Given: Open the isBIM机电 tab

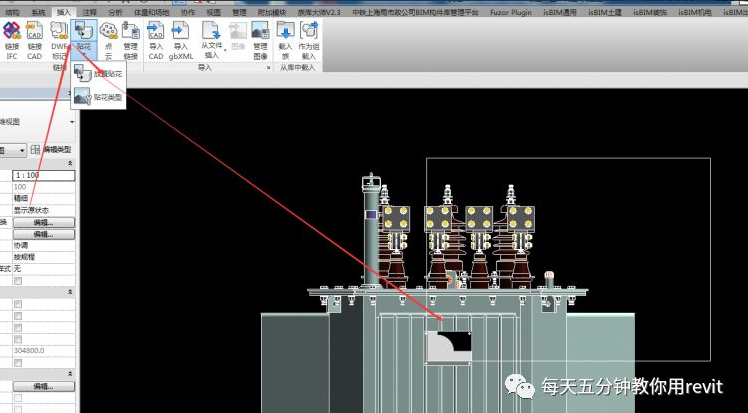Looking at the screenshot, I should 695,12.
